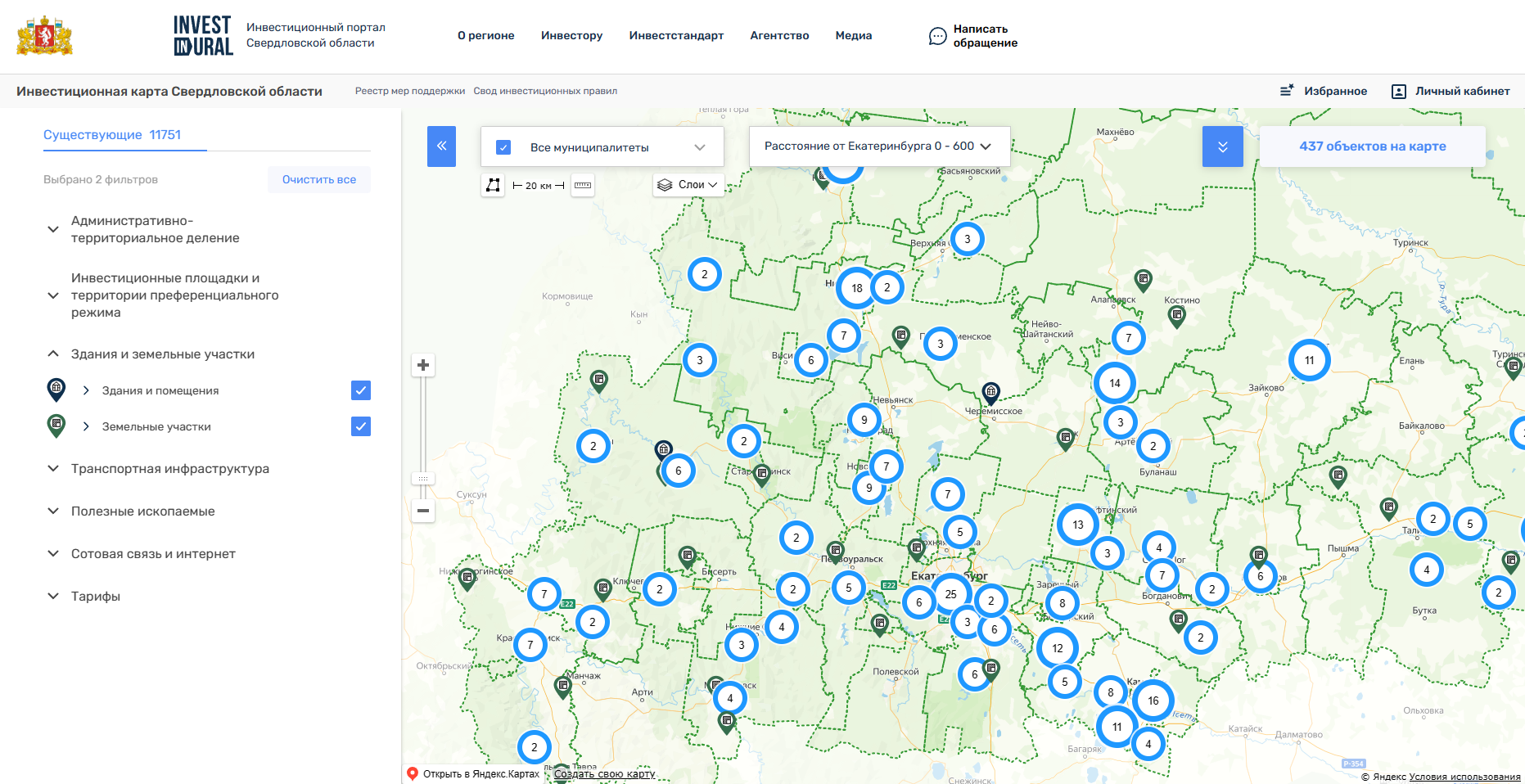Click the 437 объектов на карте button
Screen dimensions: 1525x784
tap(1373, 146)
